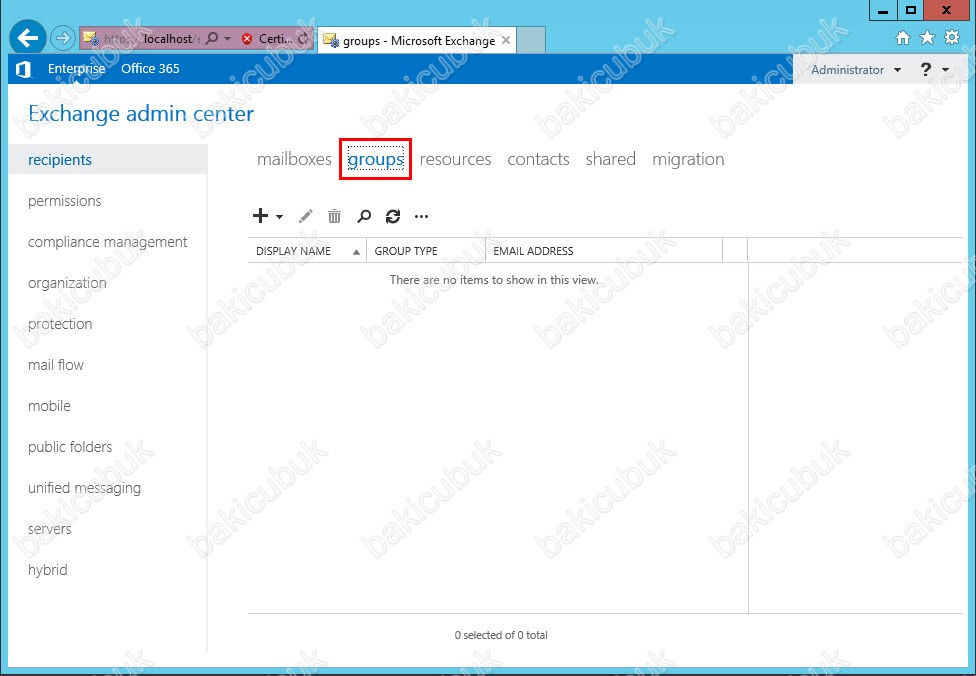Image resolution: width=976 pixels, height=676 pixels.
Task: Open servers in the left navigation
Action: pos(49,529)
